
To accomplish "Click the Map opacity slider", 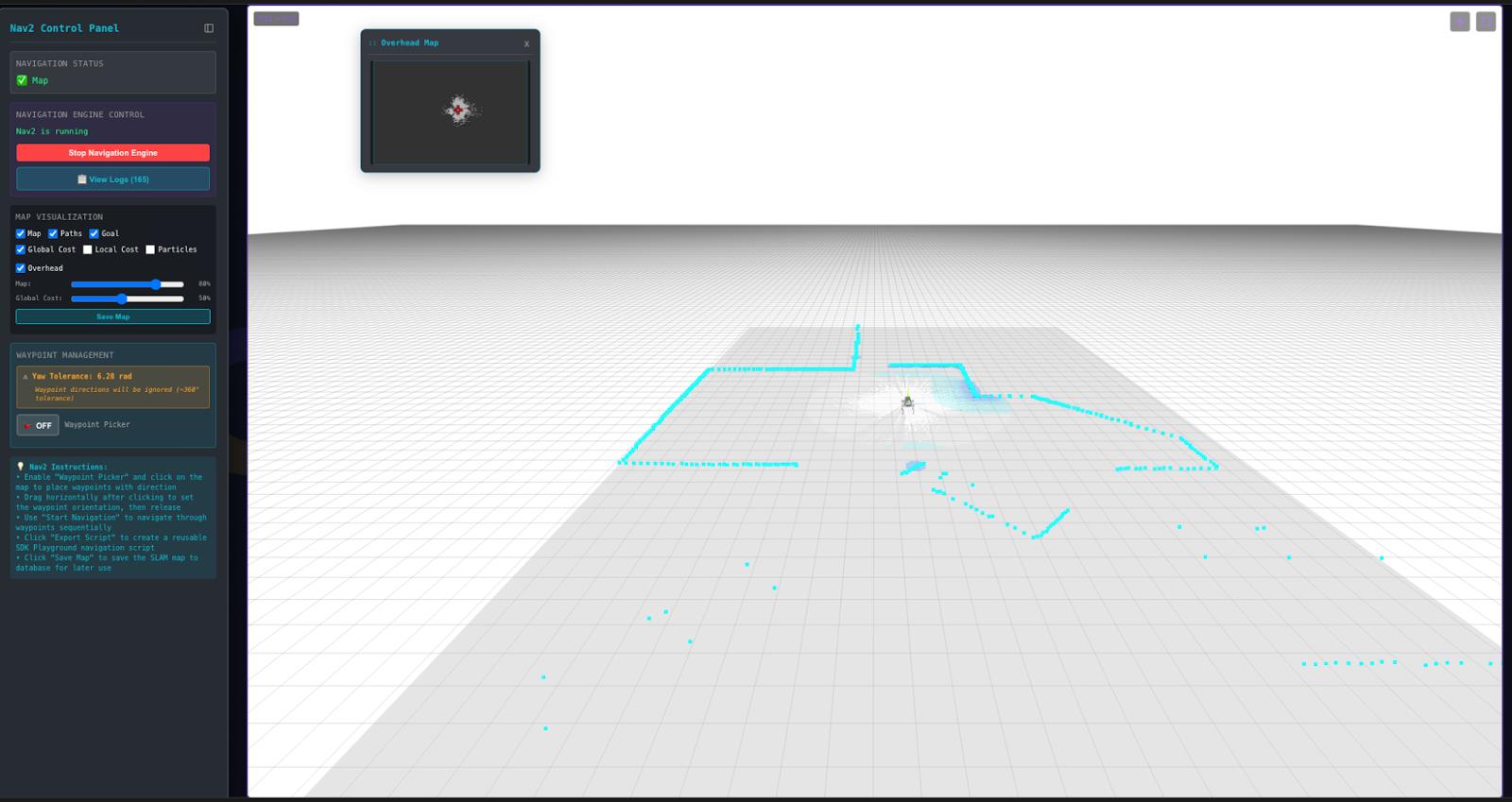I will tap(127, 284).
